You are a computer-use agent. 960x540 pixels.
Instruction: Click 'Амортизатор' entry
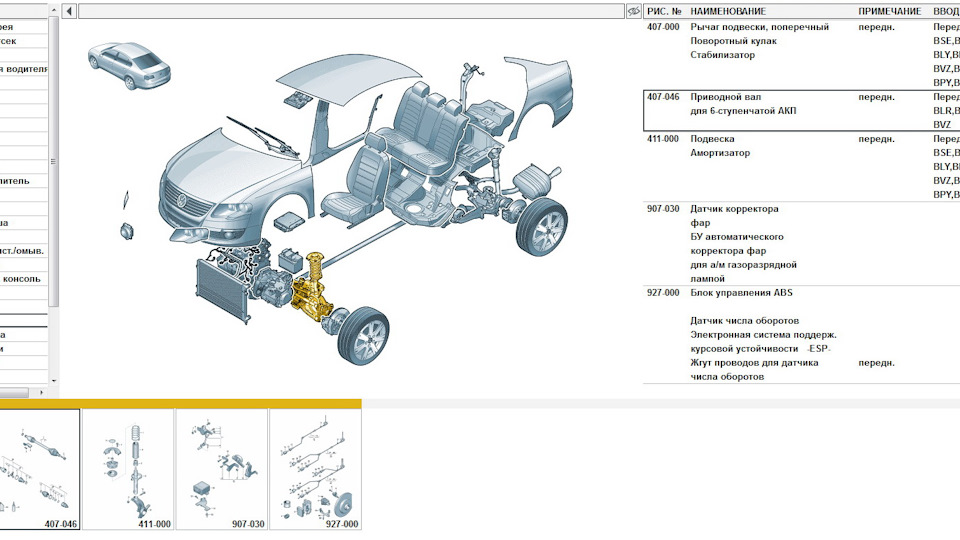coord(720,153)
